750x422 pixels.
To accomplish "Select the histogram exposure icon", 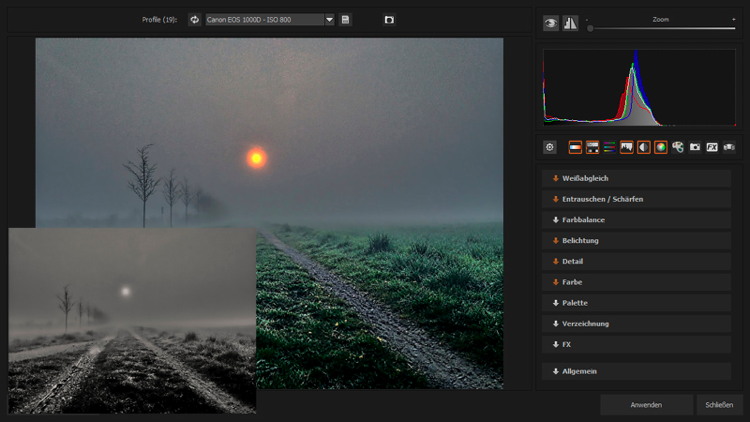I will coord(626,147).
